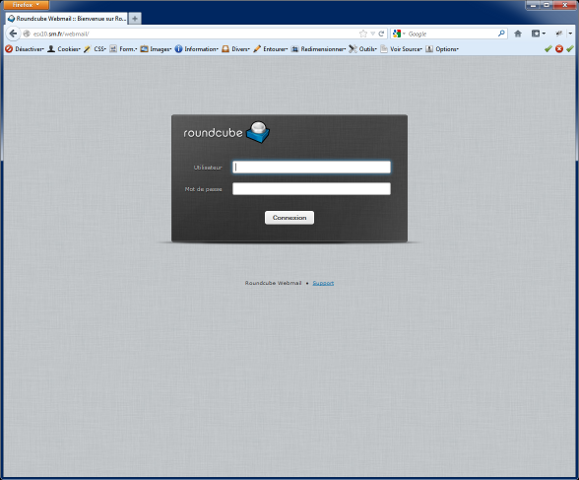This screenshot has width=579, height=480.
Task: Go to the Firefox home page icon
Action: click(518, 34)
